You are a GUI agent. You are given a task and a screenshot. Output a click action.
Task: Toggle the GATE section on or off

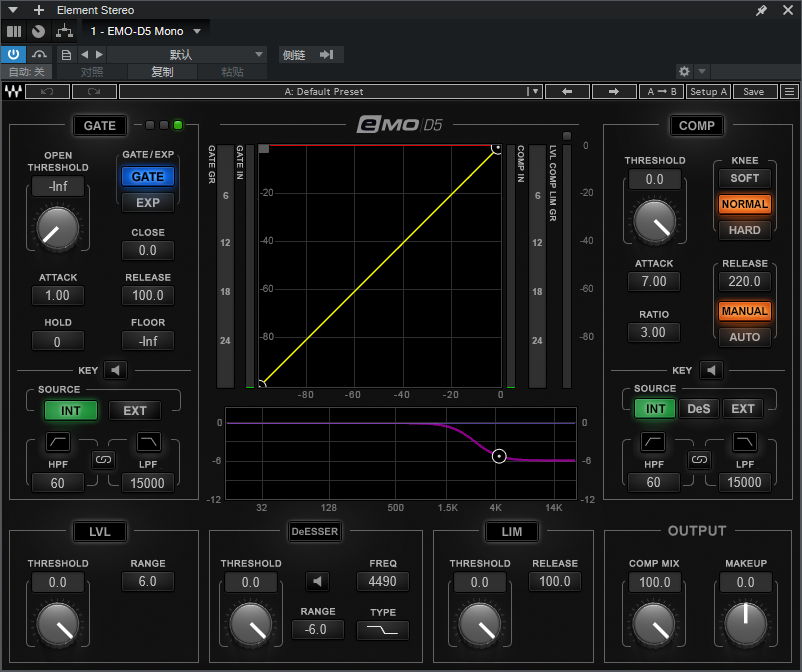100,126
